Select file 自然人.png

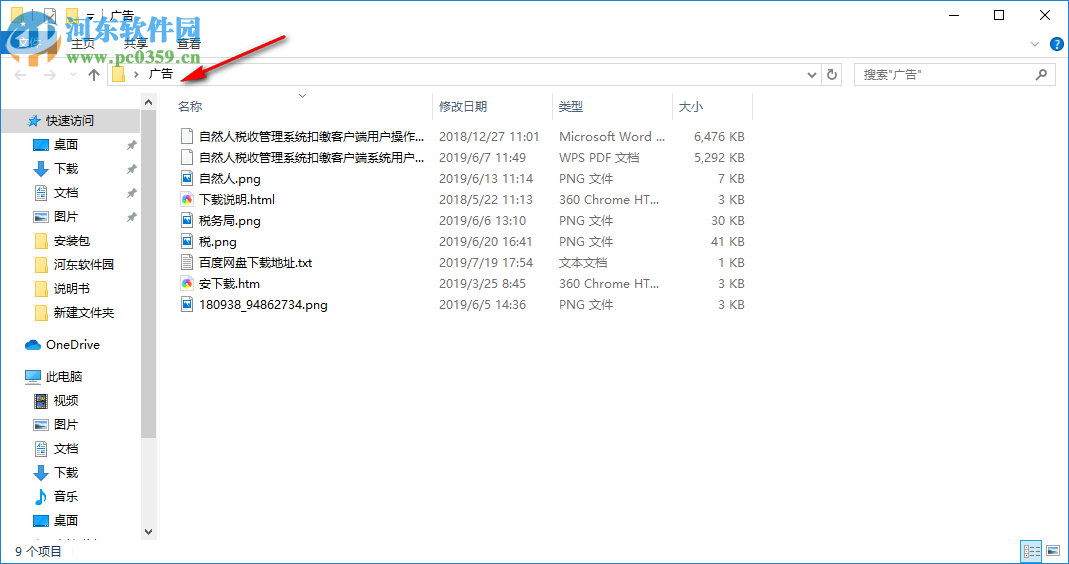230,179
